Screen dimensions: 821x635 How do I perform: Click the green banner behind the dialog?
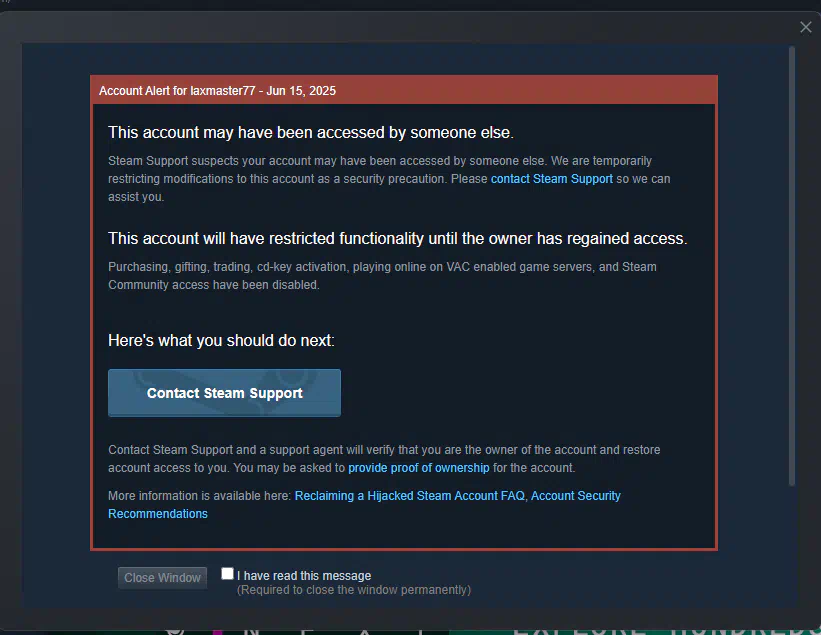coord(634,632)
